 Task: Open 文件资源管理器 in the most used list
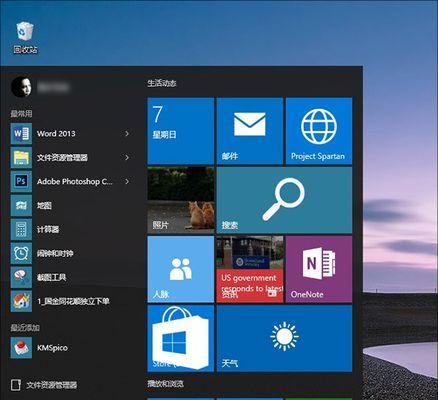tap(71, 158)
